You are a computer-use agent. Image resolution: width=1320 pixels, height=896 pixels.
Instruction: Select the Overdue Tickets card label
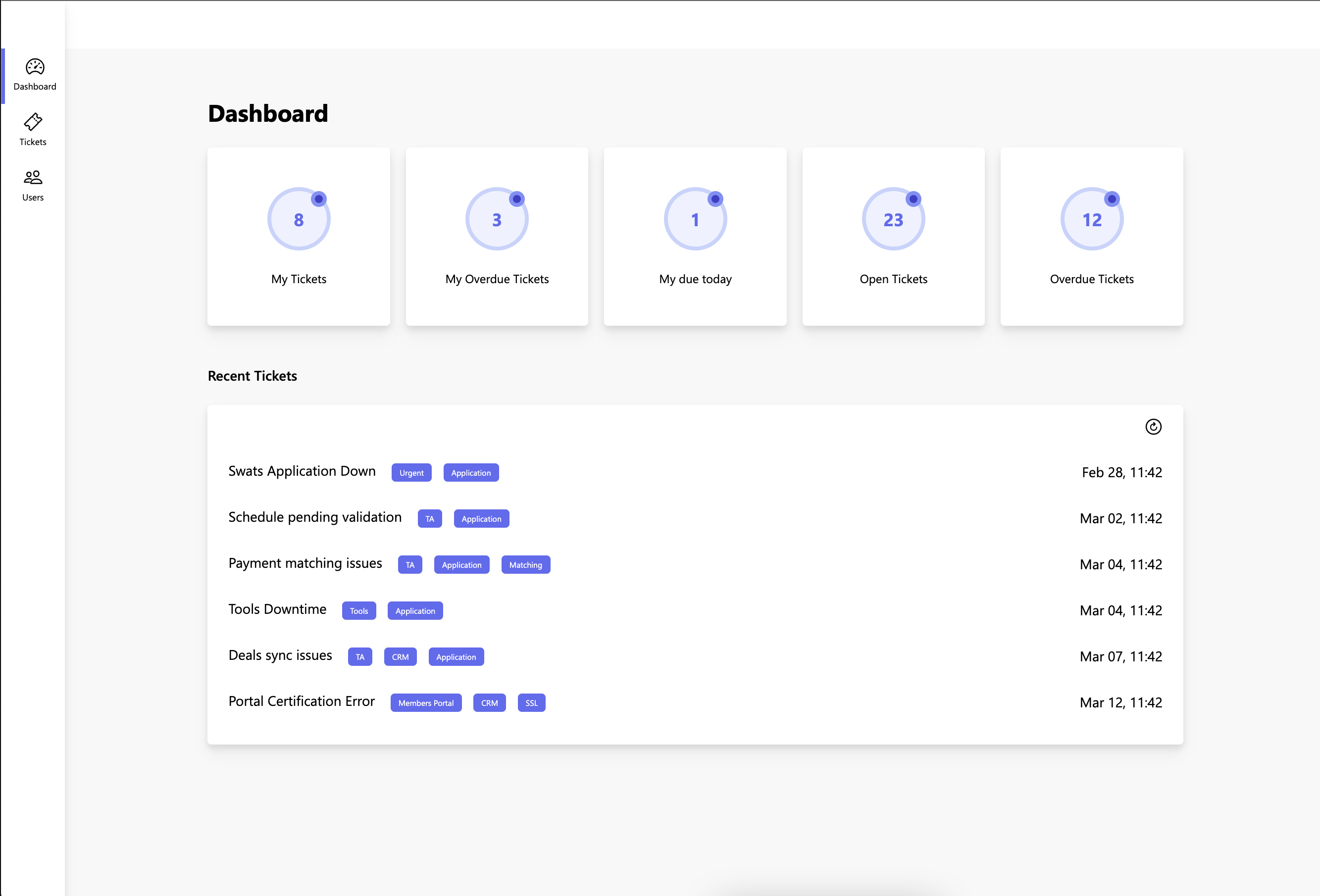[x=1092, y=279]
